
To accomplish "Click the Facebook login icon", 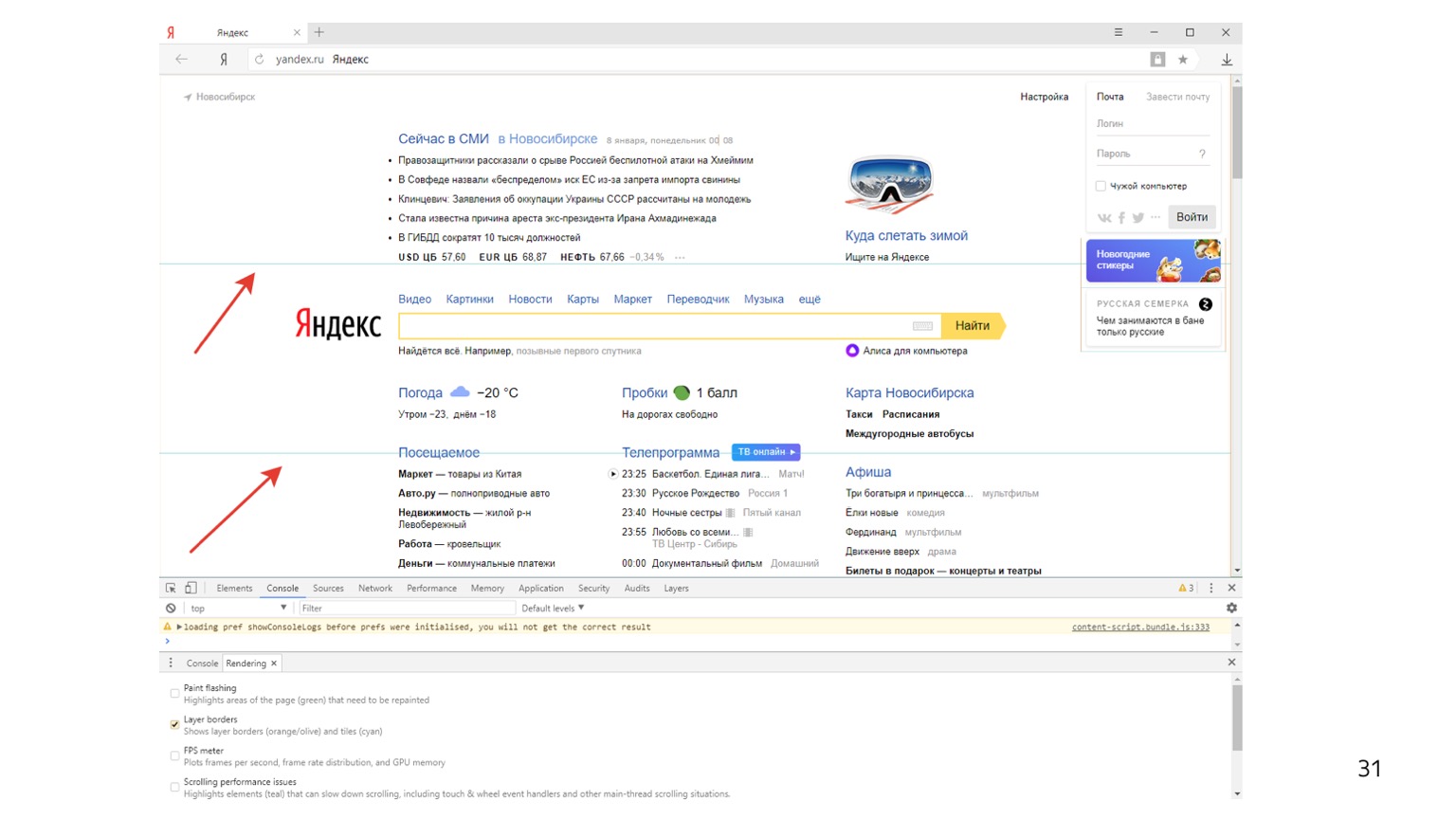I will point(1121,218).
